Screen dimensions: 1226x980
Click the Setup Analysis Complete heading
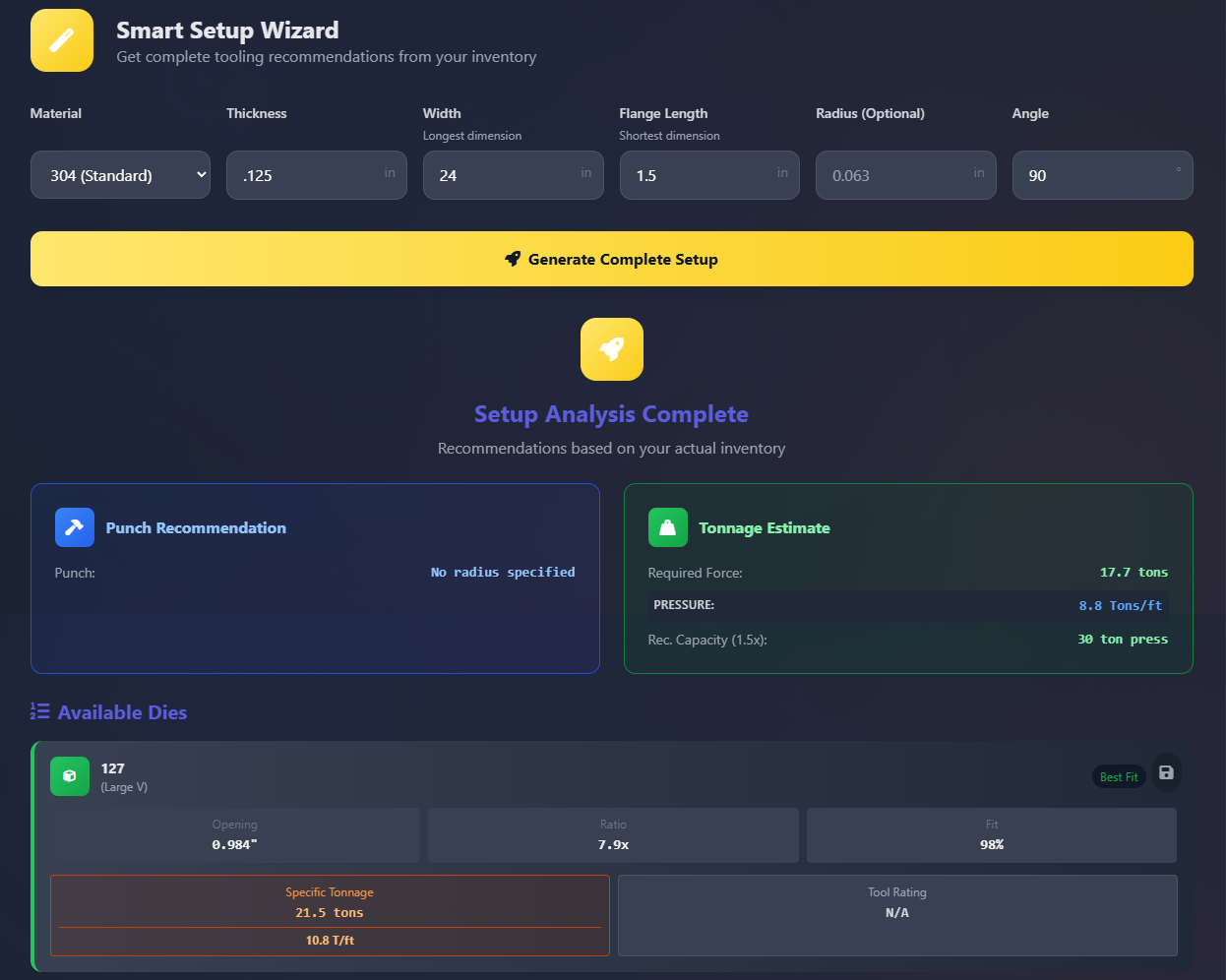611,414
